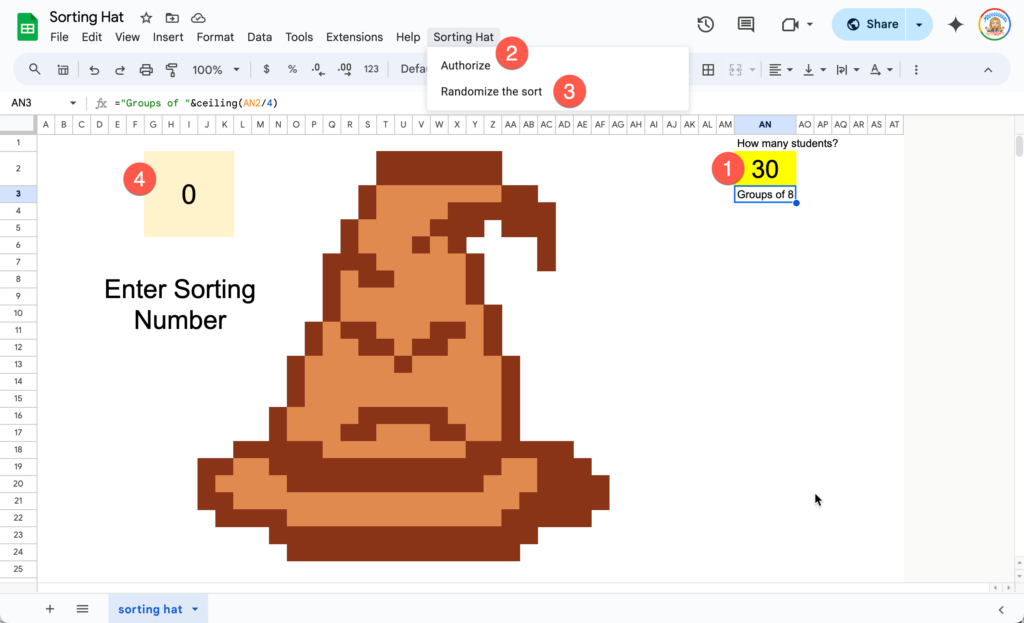Click the Gemini sparkle icon
1024x623 pixels.
tap(955, 25)
